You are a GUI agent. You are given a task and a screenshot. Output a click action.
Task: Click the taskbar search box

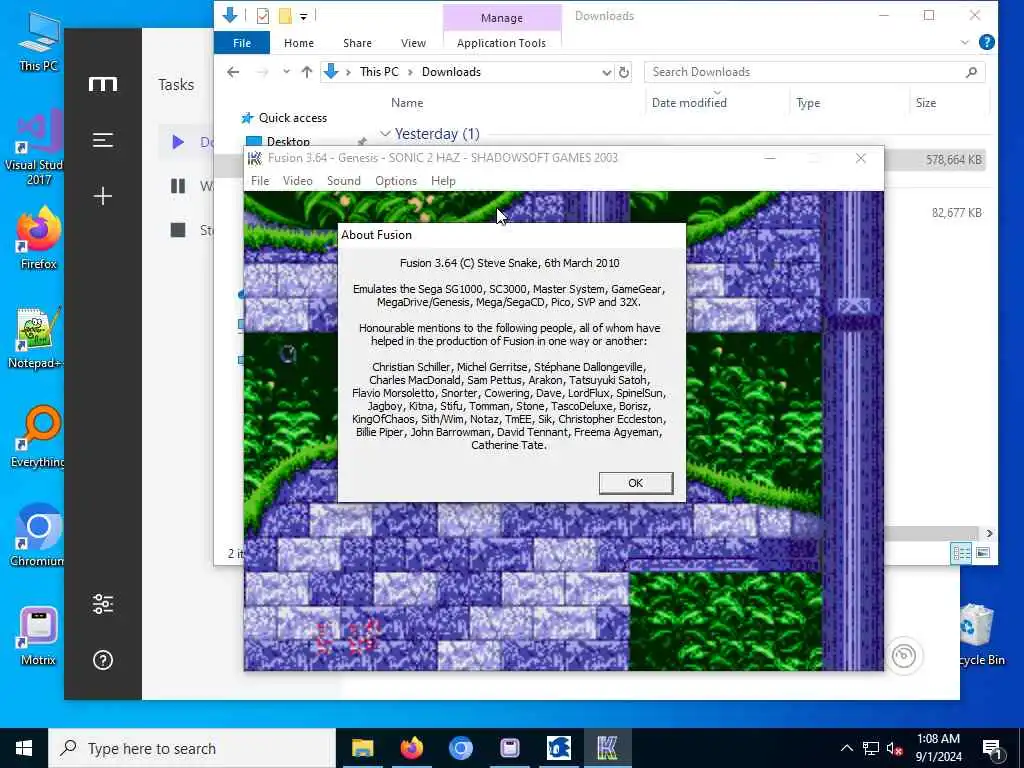click(192, 748)
